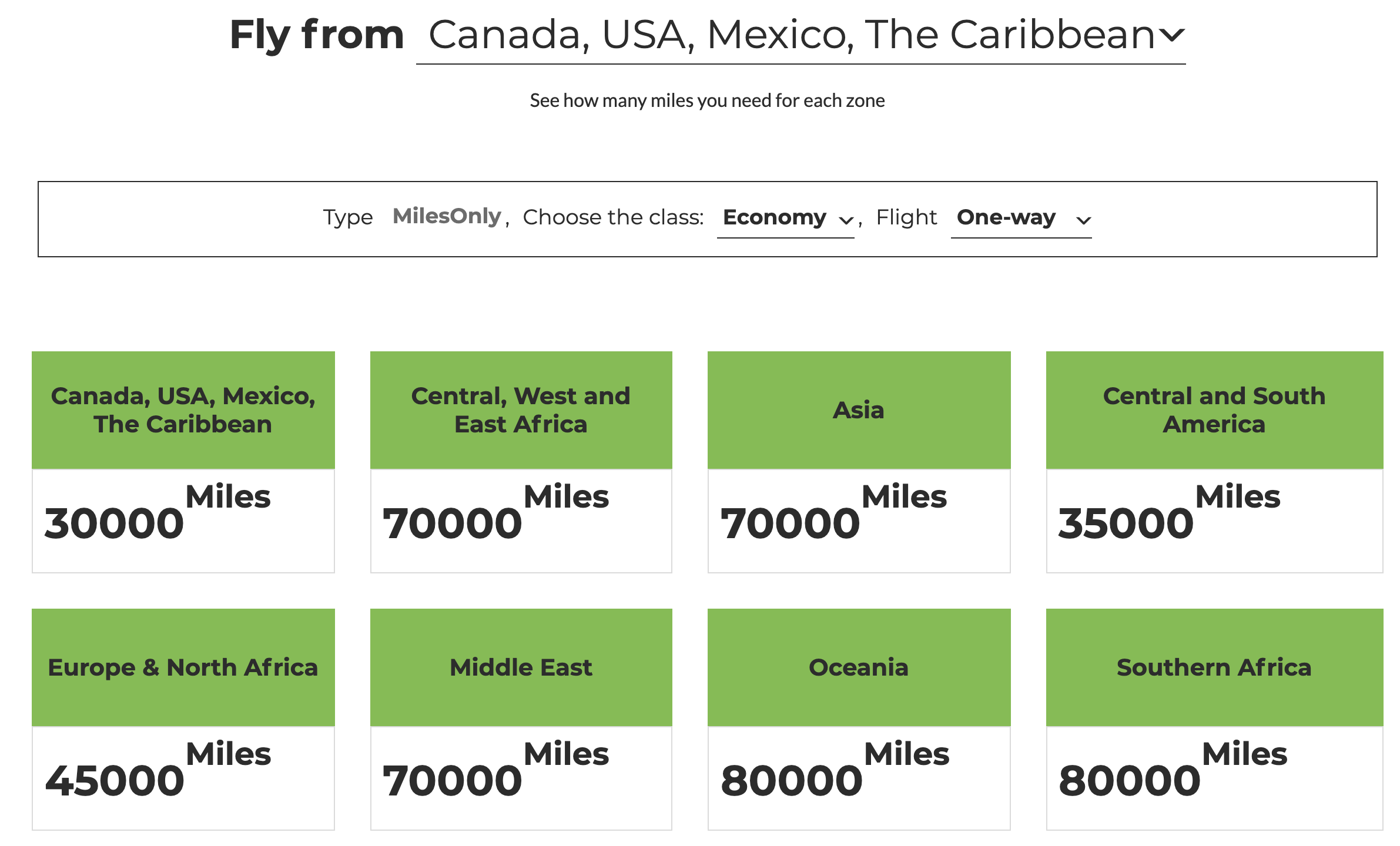
Task: Open the One-way flight dropdown
Action: pyautogui.click(x=1006, y=217)
